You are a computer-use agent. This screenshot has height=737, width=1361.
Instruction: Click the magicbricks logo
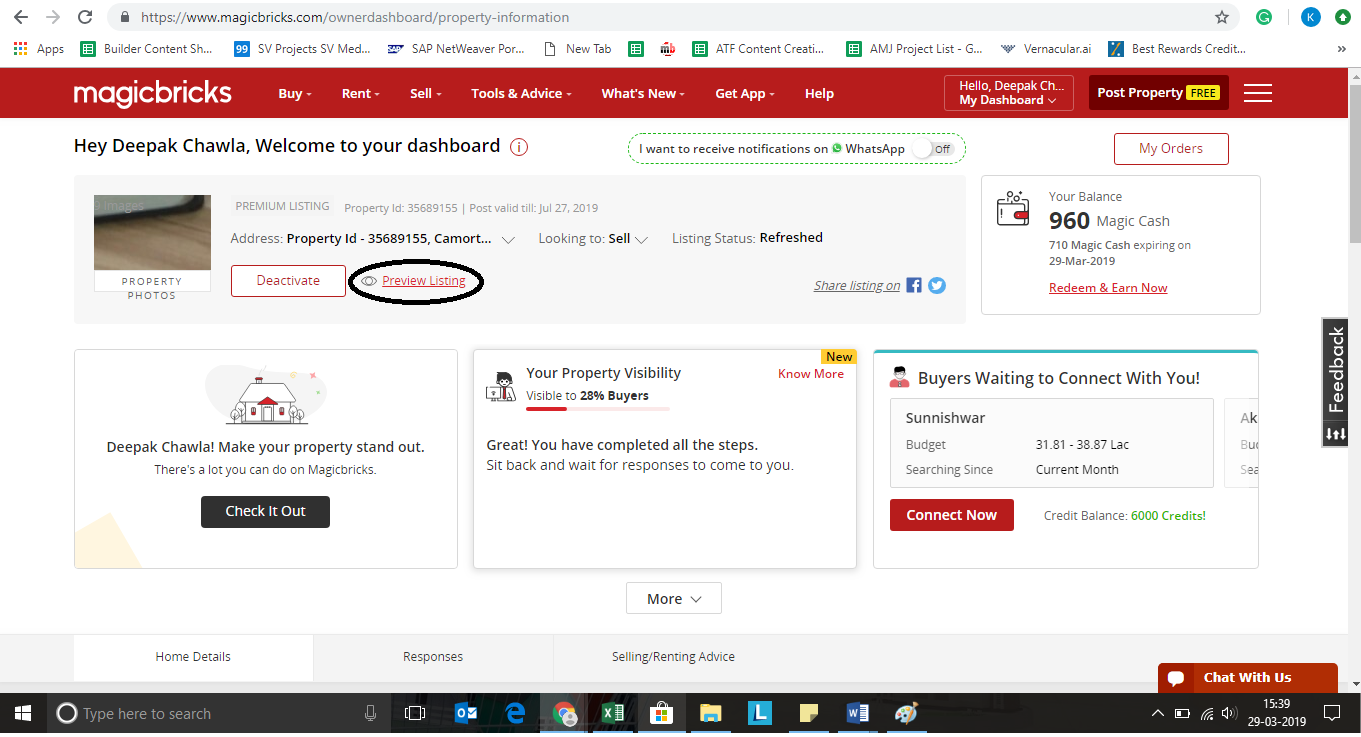[152, 93]
